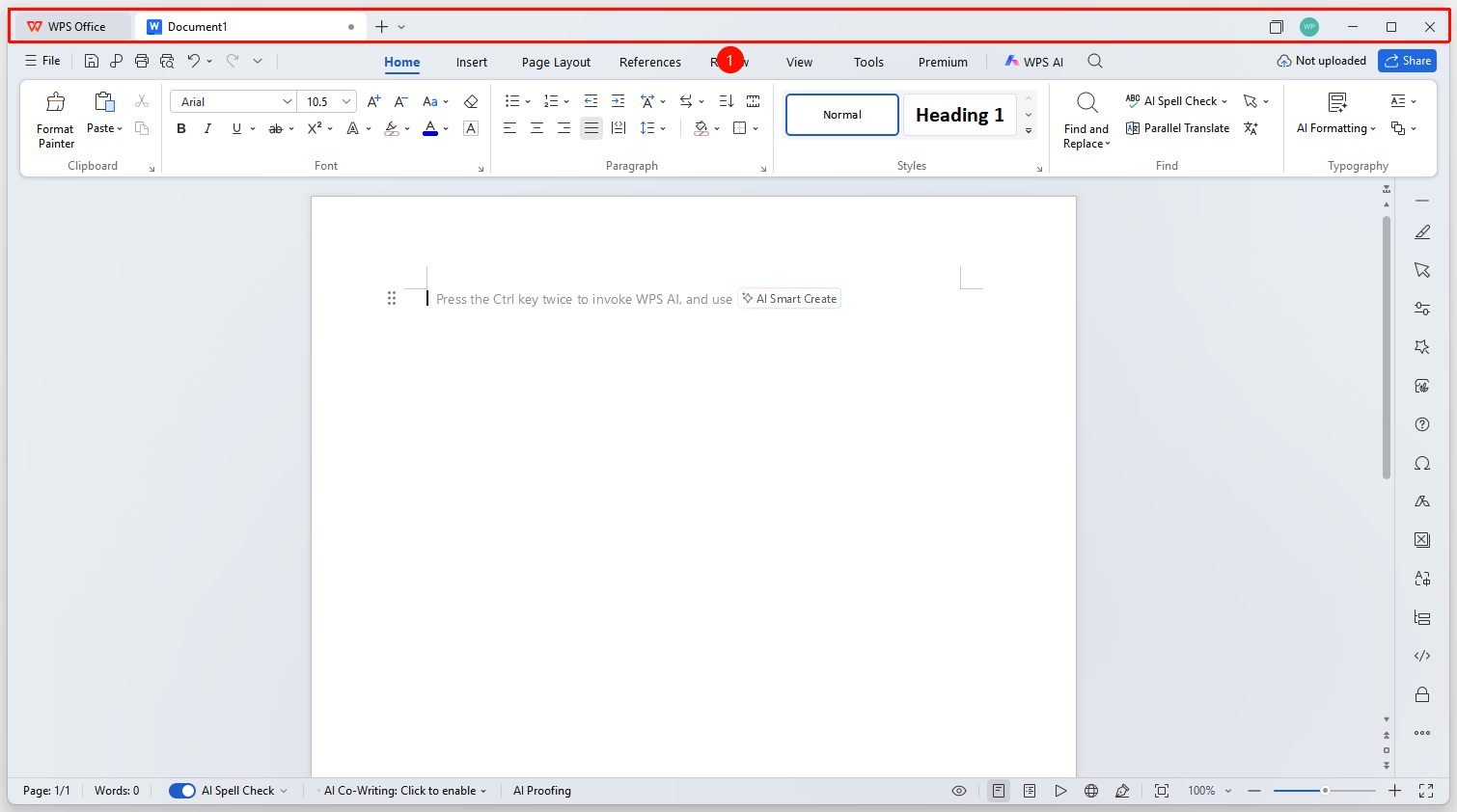The image size is (1457, 812).
Task: Click the font color red A swatch
Action: coord(430,128)
